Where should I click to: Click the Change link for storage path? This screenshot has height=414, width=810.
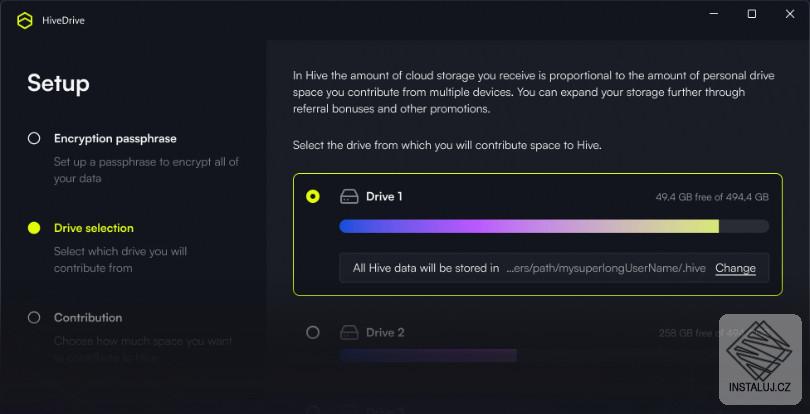[735, 268]
